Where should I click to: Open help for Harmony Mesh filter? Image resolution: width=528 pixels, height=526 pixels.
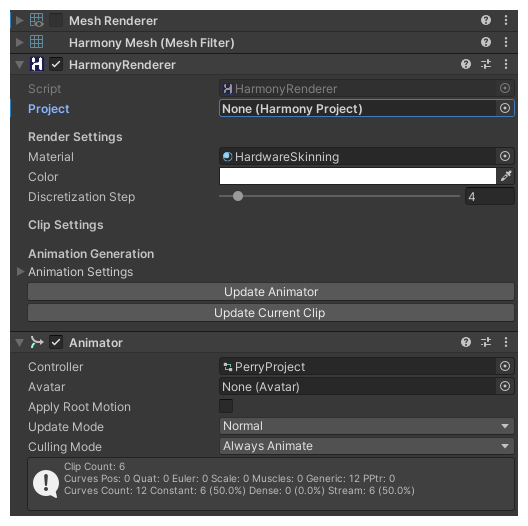click(486, 42)
